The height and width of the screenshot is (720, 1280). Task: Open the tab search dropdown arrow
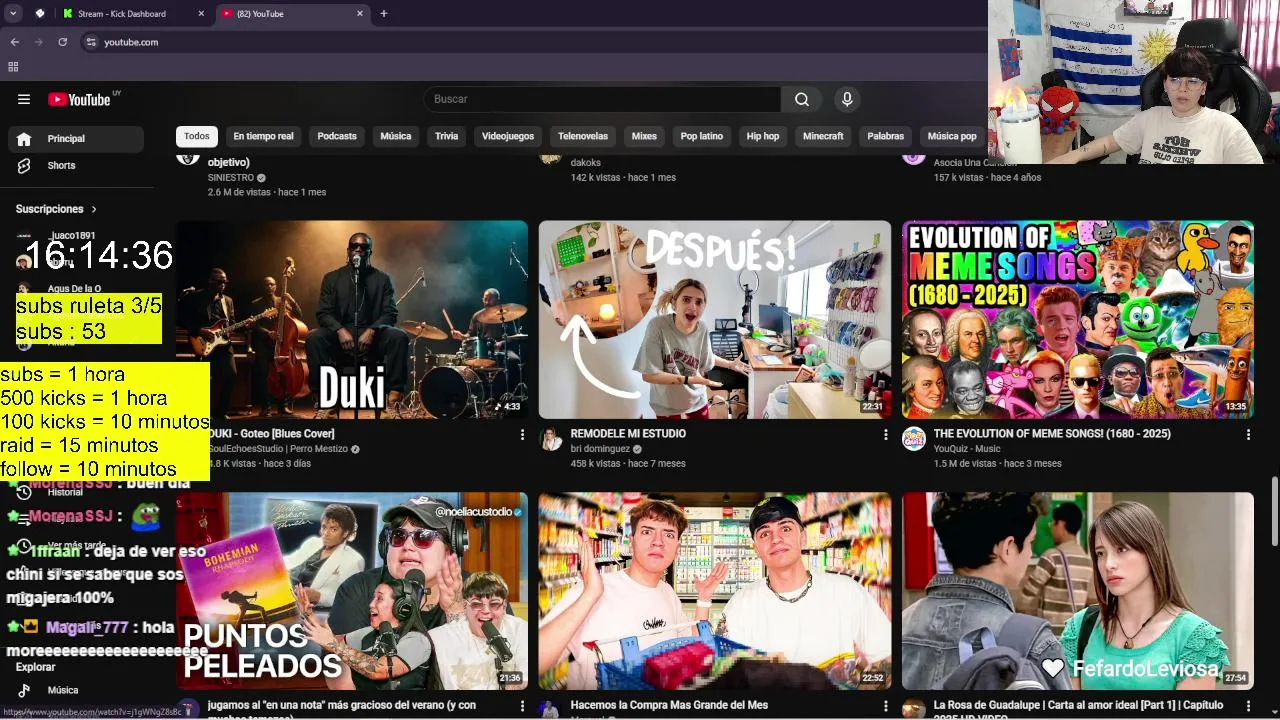point(13,14)
